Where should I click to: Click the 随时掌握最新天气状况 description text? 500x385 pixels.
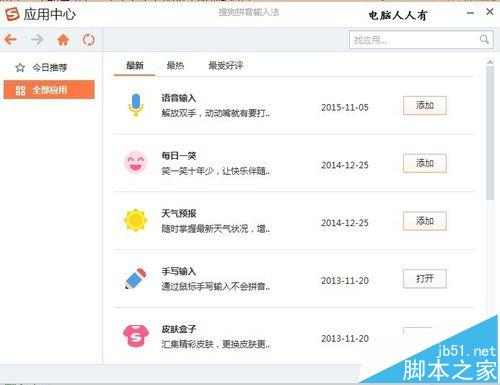(216, 229)
